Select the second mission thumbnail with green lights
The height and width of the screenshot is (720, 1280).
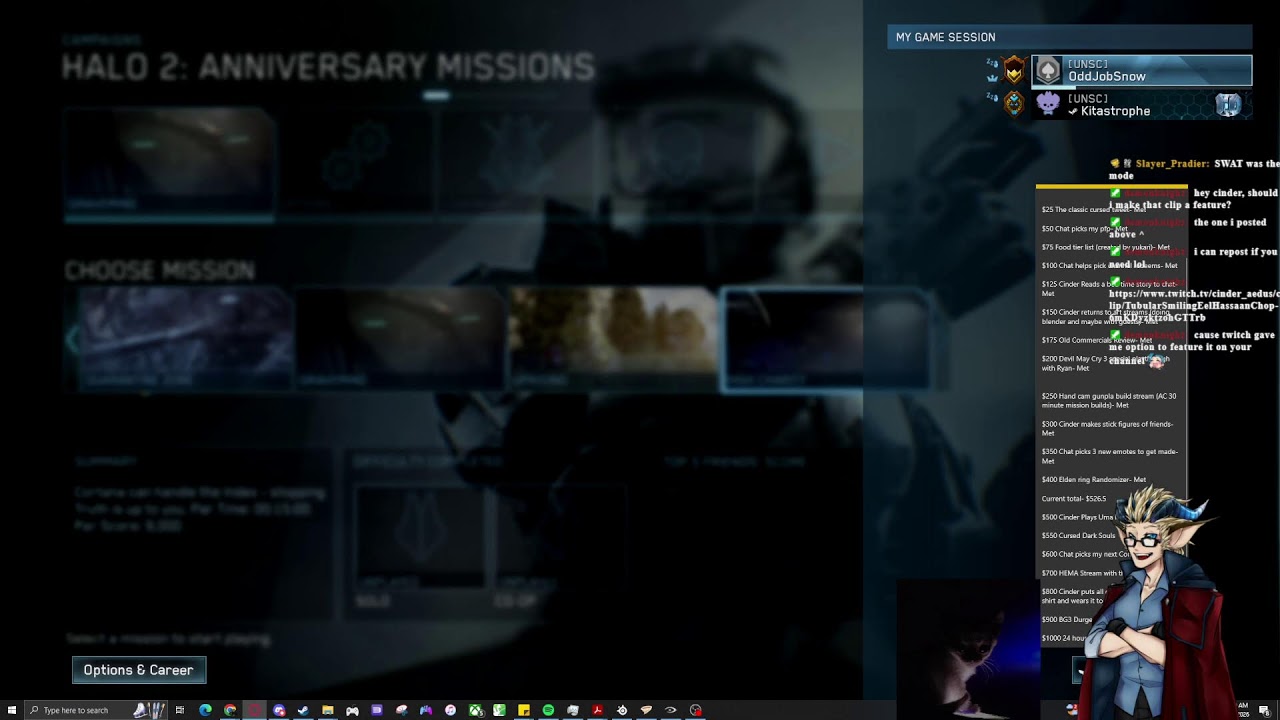pyautogui.click(x=400, y=338)
